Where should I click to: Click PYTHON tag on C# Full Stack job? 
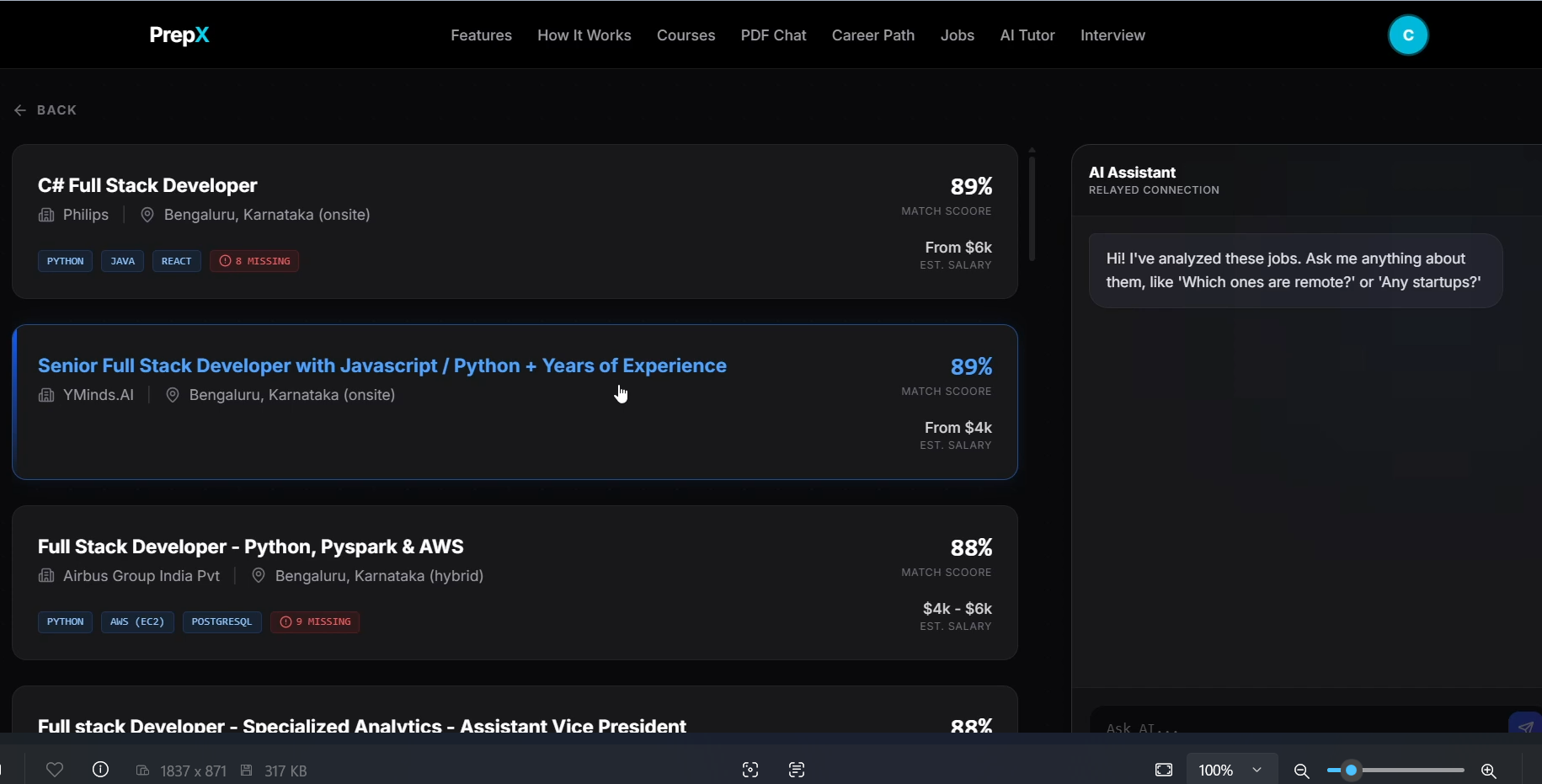pyautogui.click(x=65, y=261)
